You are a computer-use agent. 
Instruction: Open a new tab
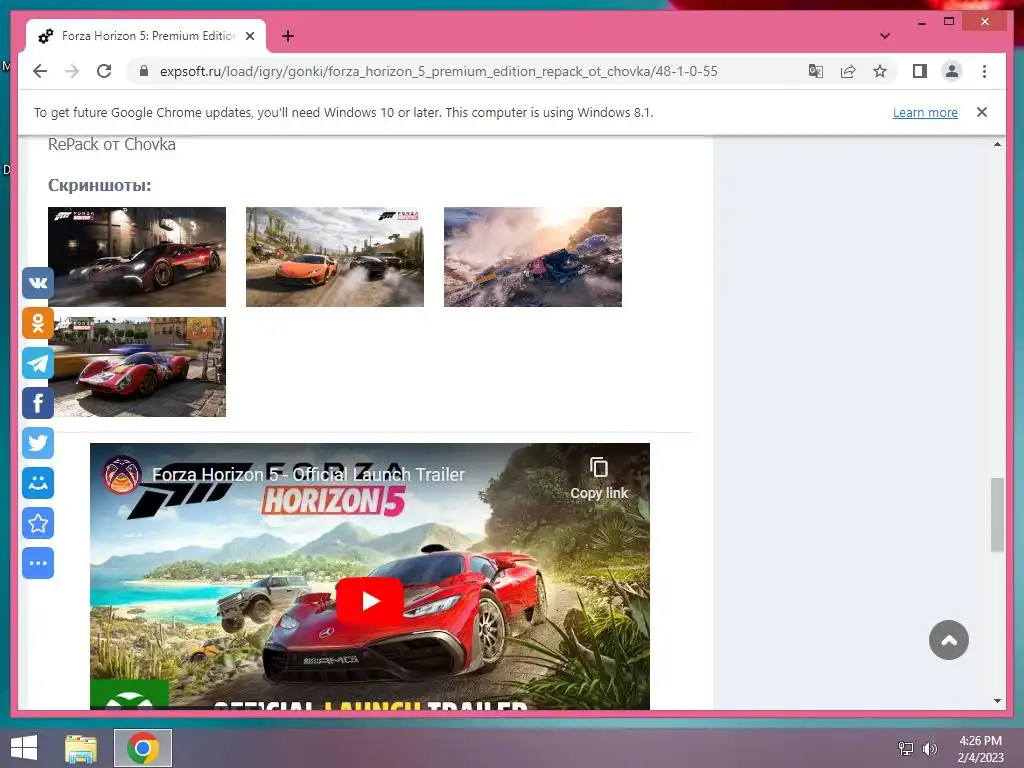[288, 36]
